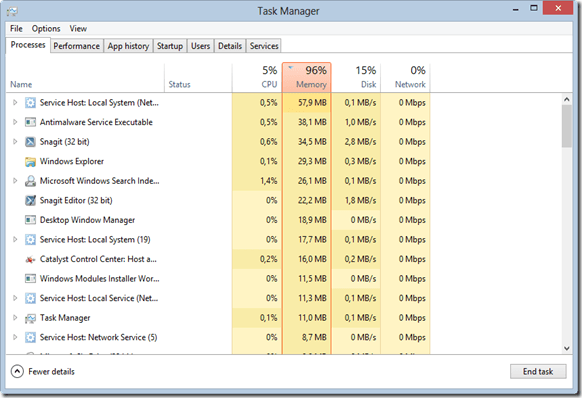Click the vertical scrollbar thumb
The height and width of the screenshot is (398, 582).
[x=566, y=126]
